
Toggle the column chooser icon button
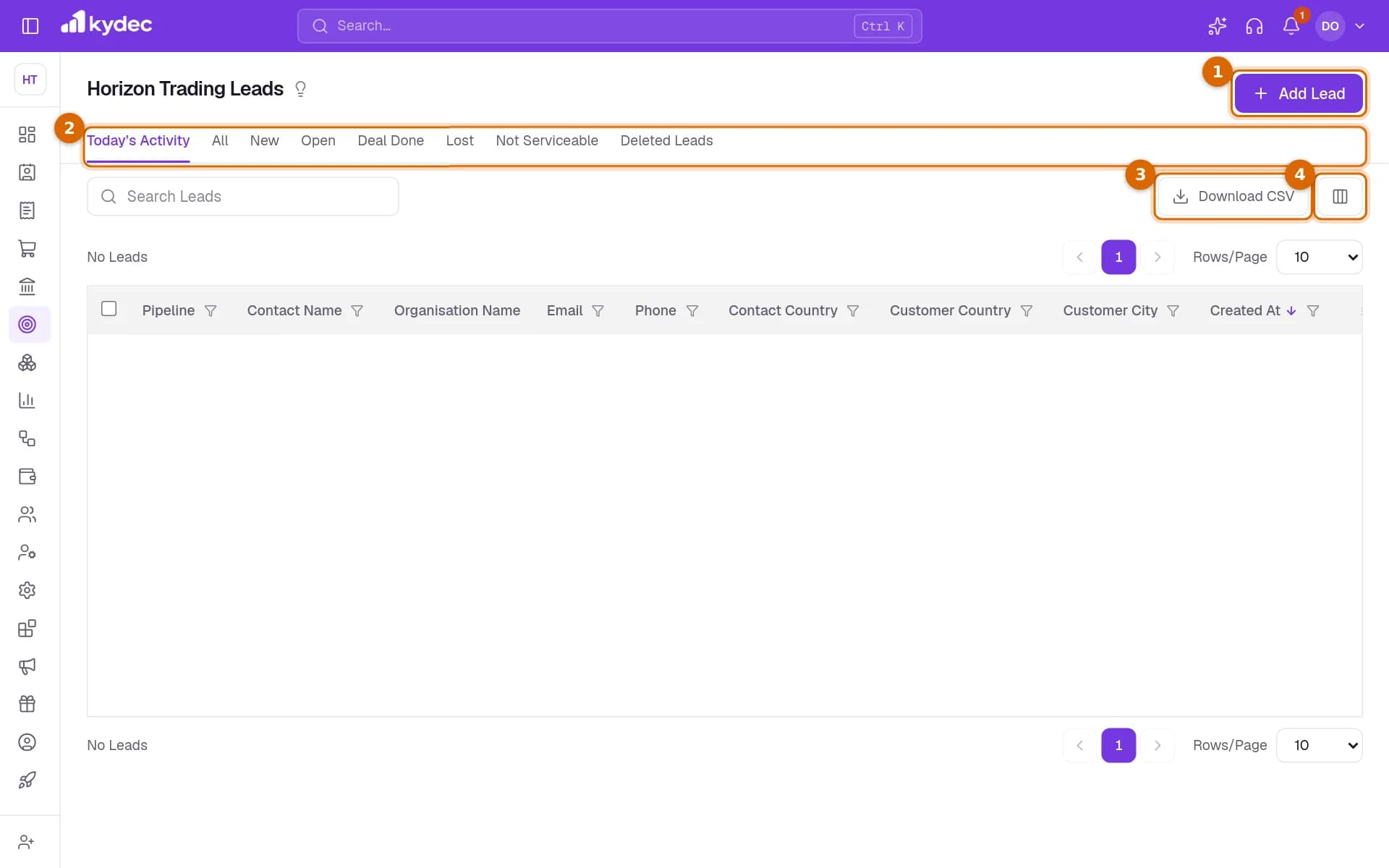(1340, 196)
